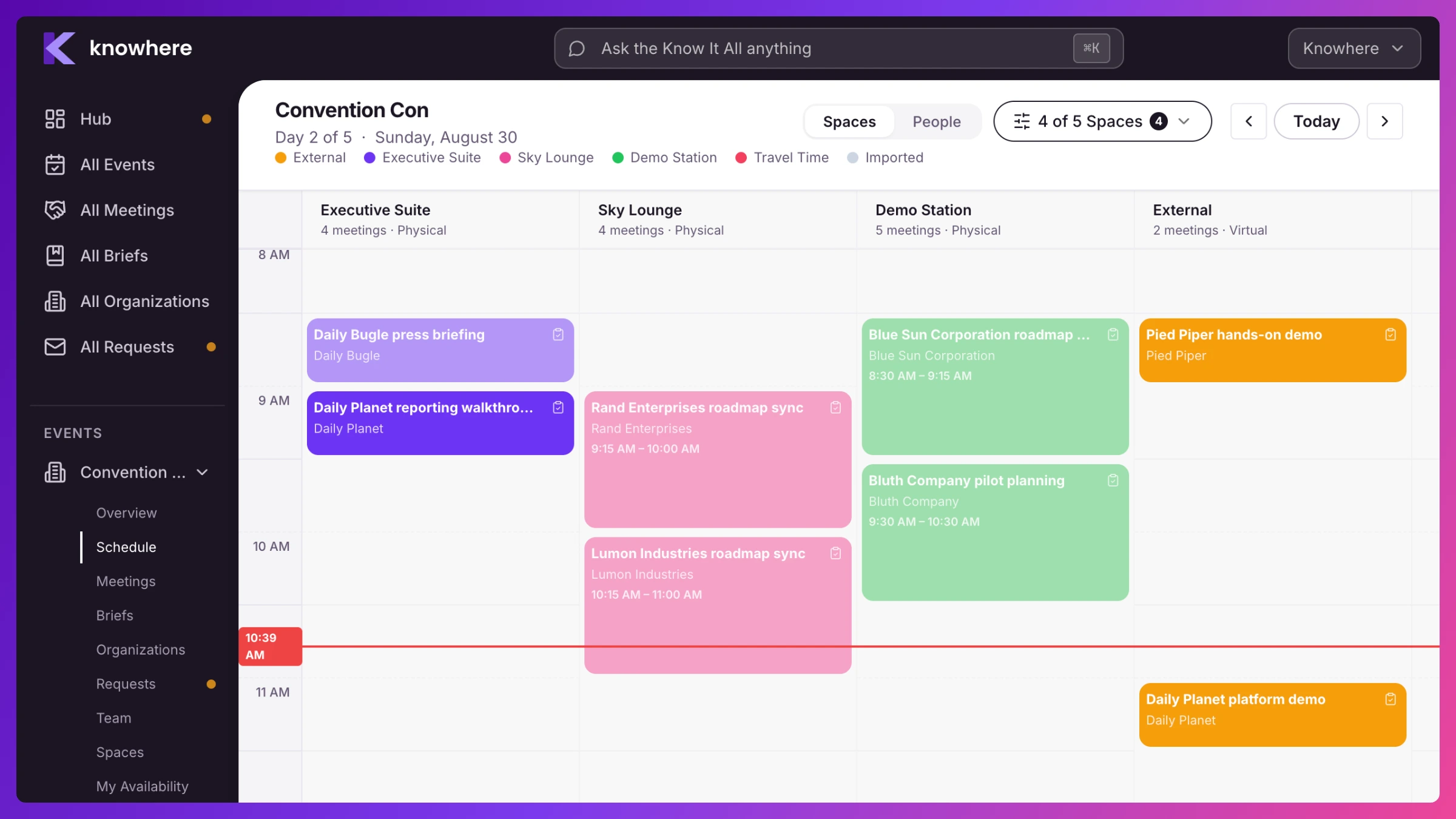The width and height of the screenshot is (1456, 819).
Task: Select Requests under Convention event
Action: 126,684
